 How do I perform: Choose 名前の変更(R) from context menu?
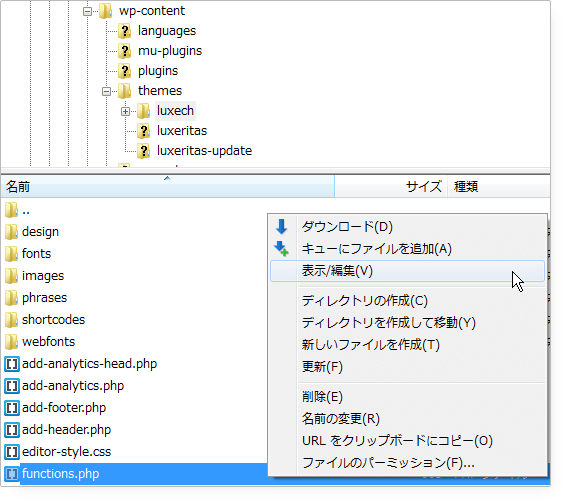[x=407, y=419]
